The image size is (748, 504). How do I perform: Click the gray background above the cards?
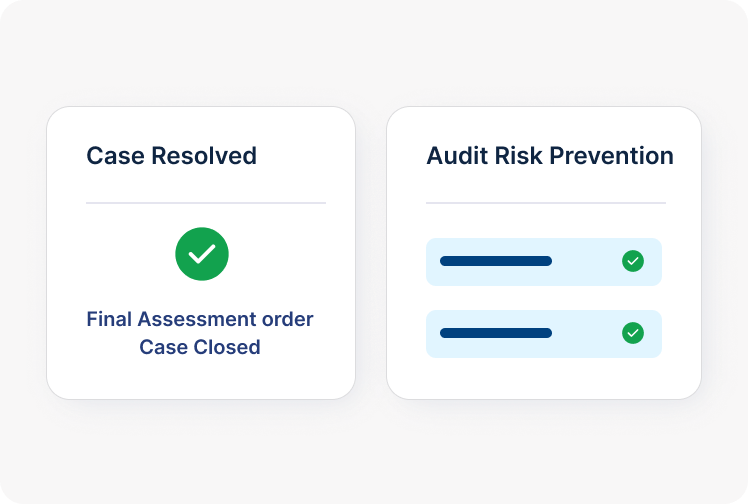(x=374, y=55)
